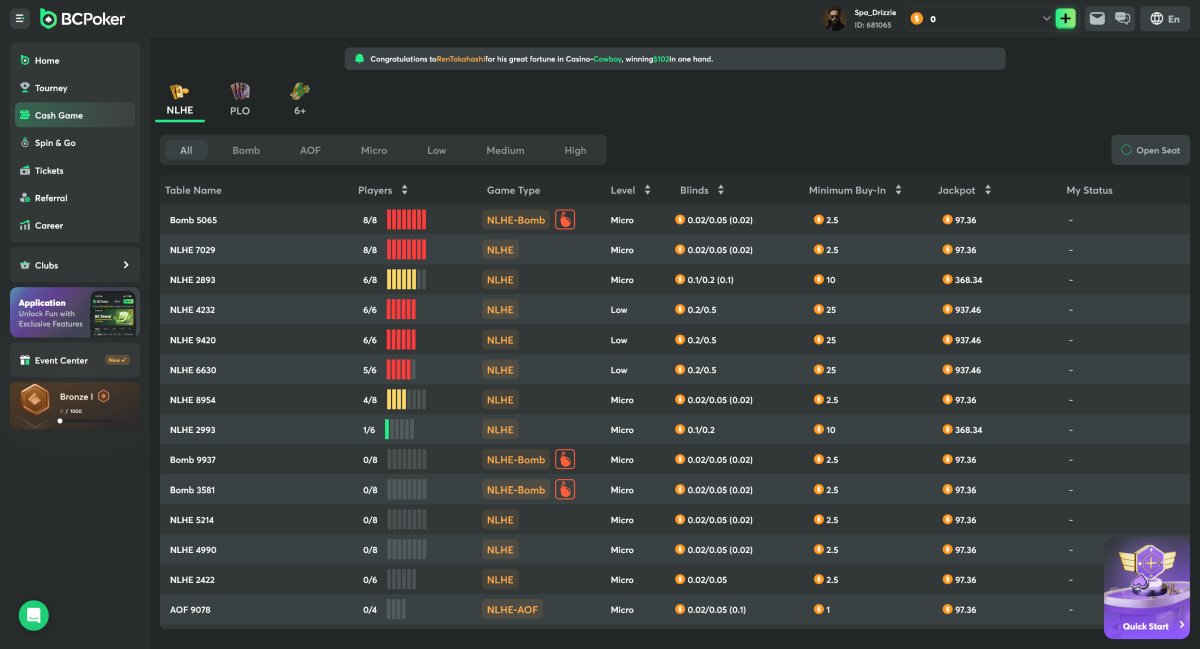
Task: Select the 6+ game type icon
Action: [x=300, y=91]
